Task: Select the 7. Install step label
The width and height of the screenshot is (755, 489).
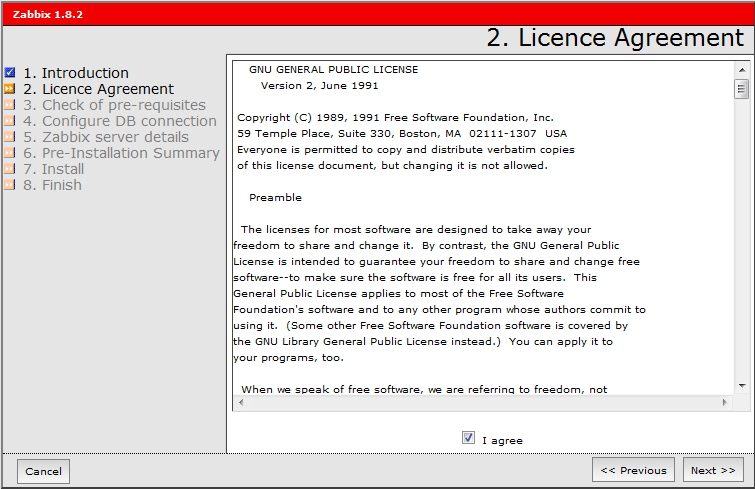Action: (54, 169)
